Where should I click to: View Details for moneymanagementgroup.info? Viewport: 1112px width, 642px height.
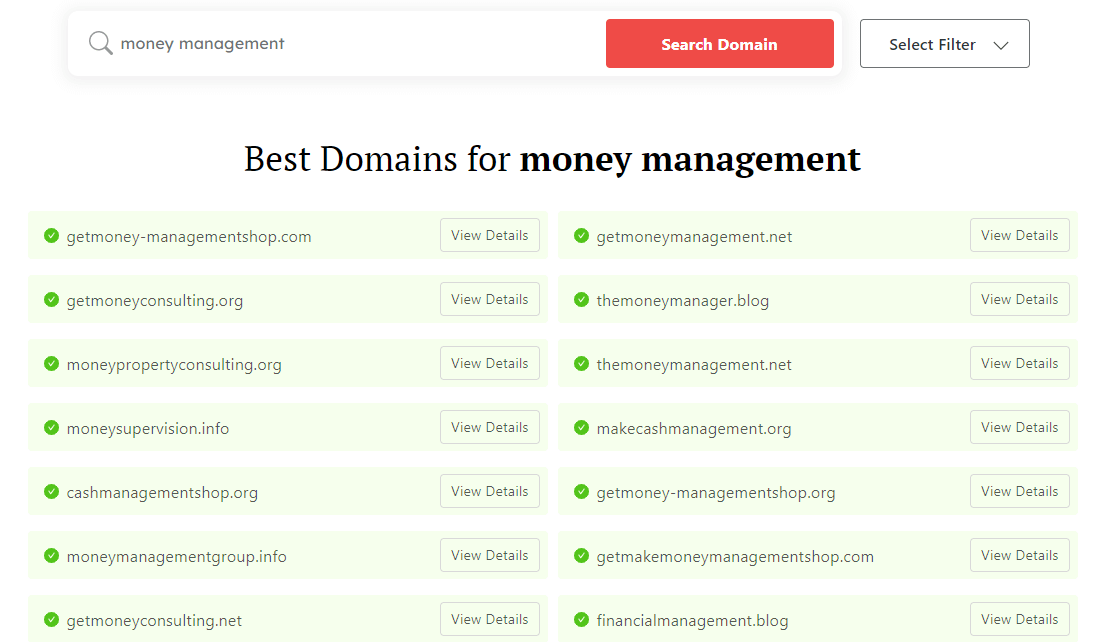tap(489, 555)
